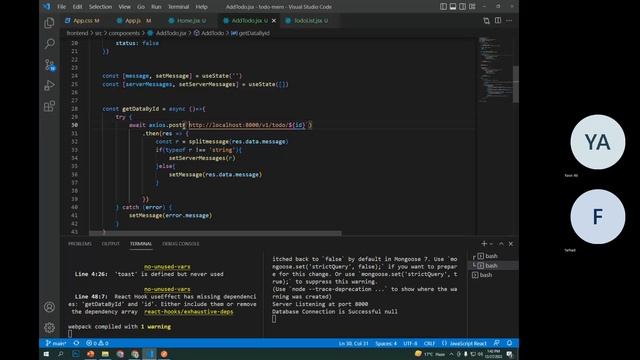This screenshot has width=640, height=360.
Task: Open errors and warnings count in status bar
Action: coord(97,343)
